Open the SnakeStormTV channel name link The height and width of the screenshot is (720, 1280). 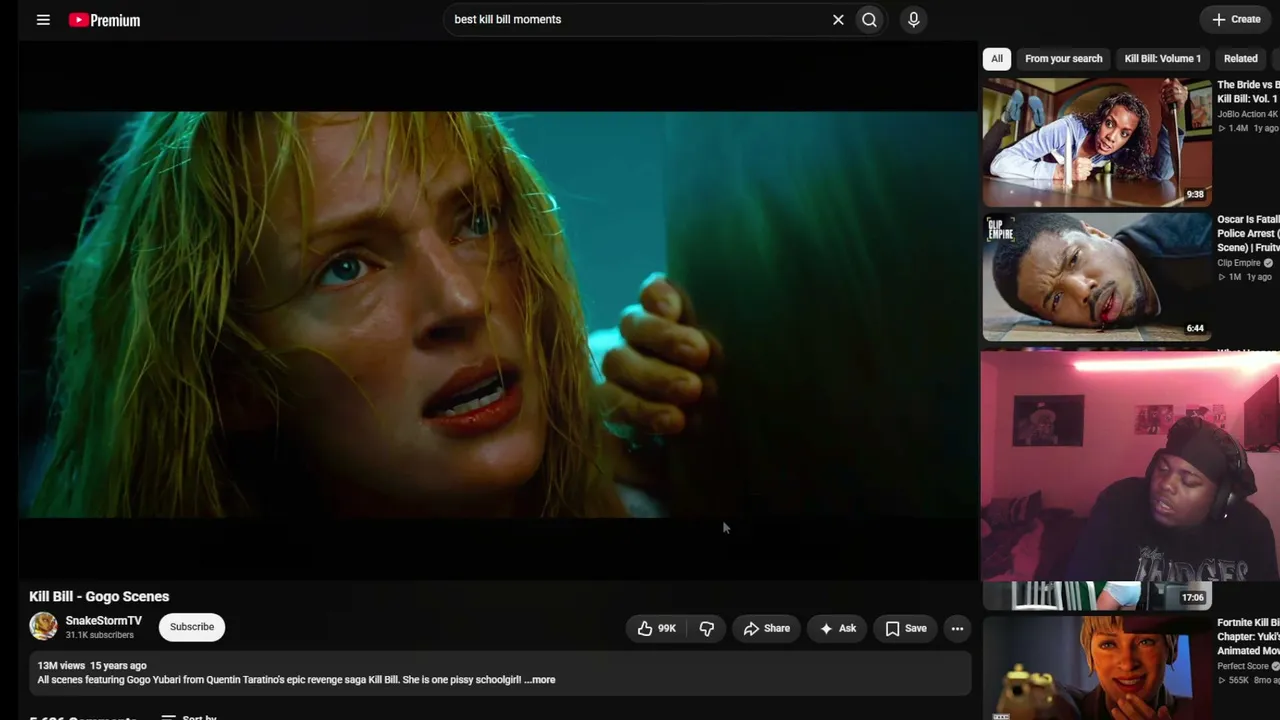coord(104,621)
